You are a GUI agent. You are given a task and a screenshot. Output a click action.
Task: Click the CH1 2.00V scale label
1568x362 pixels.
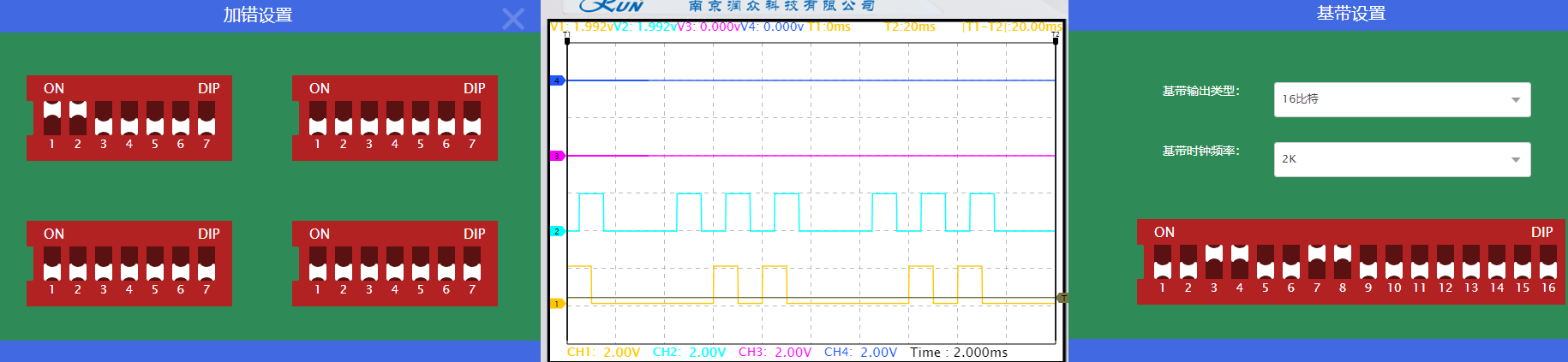pyautogui.click(x=603, y=353)
